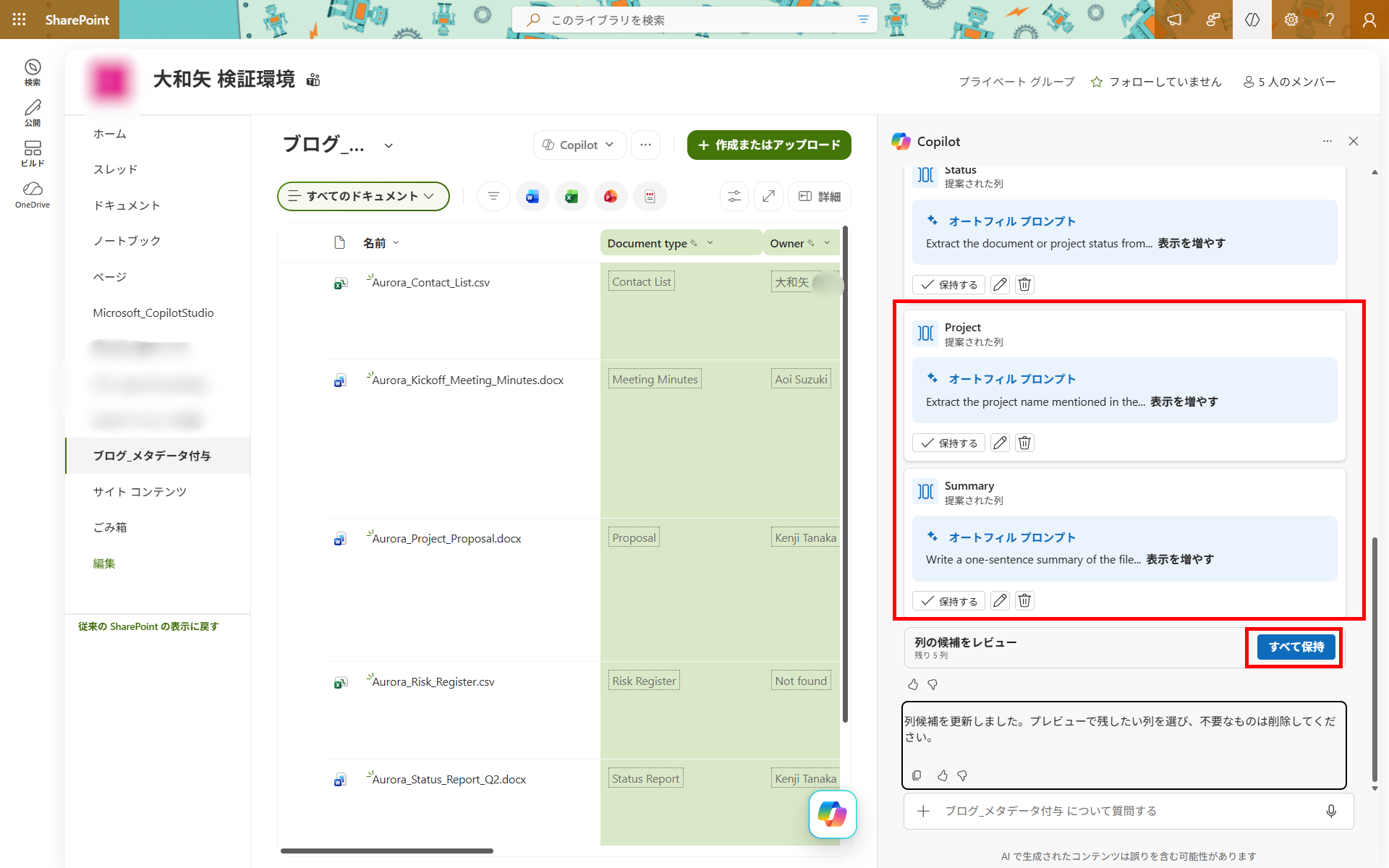Thumbs up the latest Copilot message

pyautogui.click(x=943, y=775)
